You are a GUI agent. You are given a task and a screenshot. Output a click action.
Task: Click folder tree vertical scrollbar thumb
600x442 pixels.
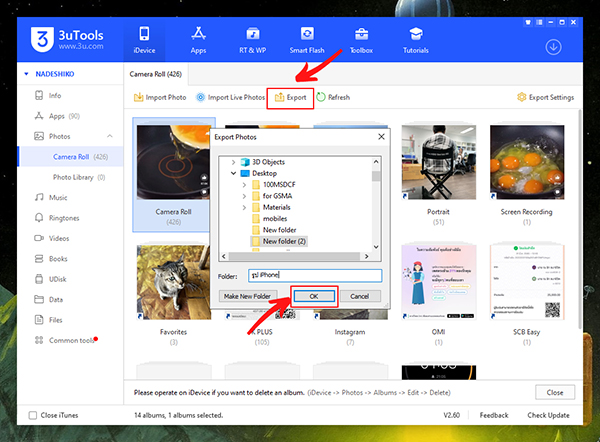pyautogui.click(x=376, y=175)
